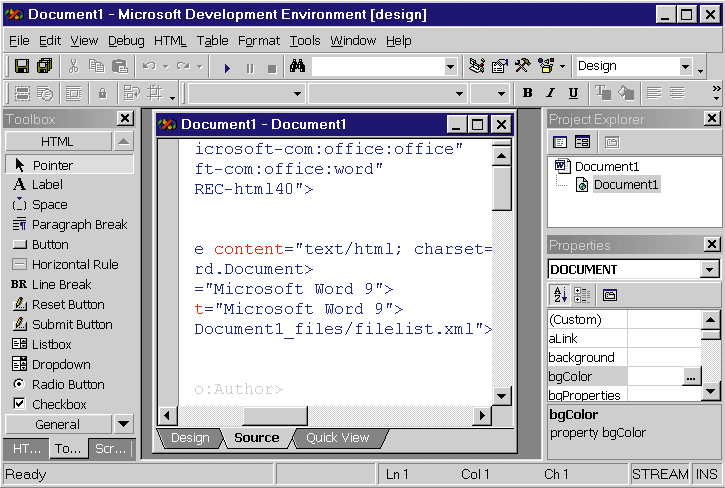Switch to the Quick View tab

337,437
